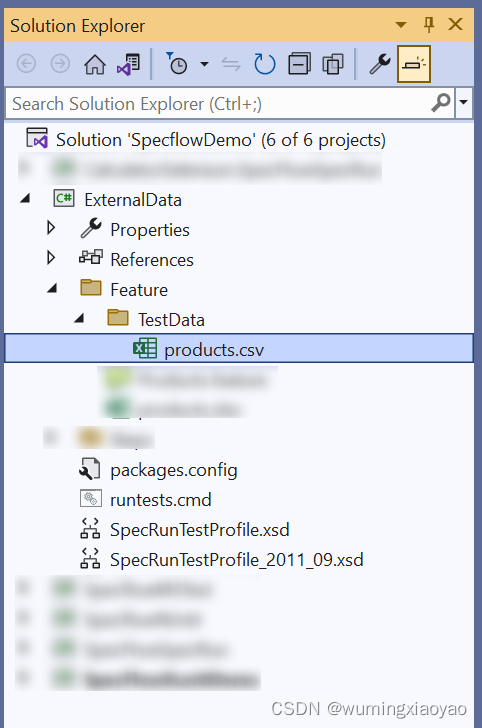Select runtests.cmd file

pyautogui.click(x=161, y=500)
